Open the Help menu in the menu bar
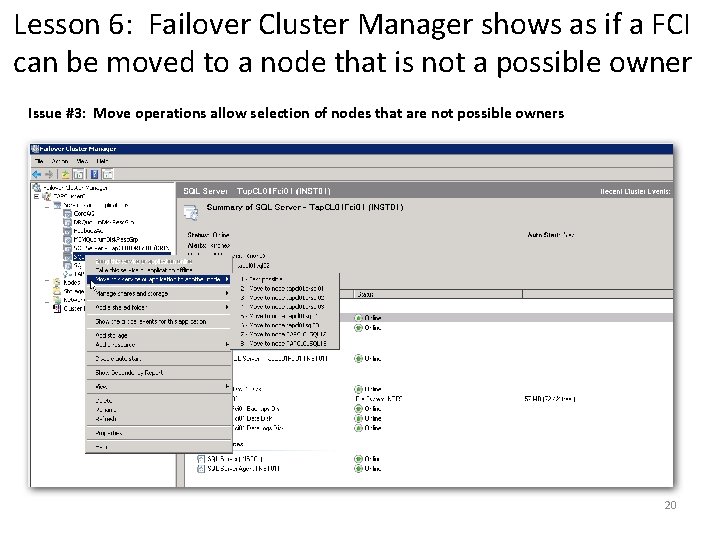The height and width of the screenshot is (540, 720). pyautogui.click(x=102, y=161)
